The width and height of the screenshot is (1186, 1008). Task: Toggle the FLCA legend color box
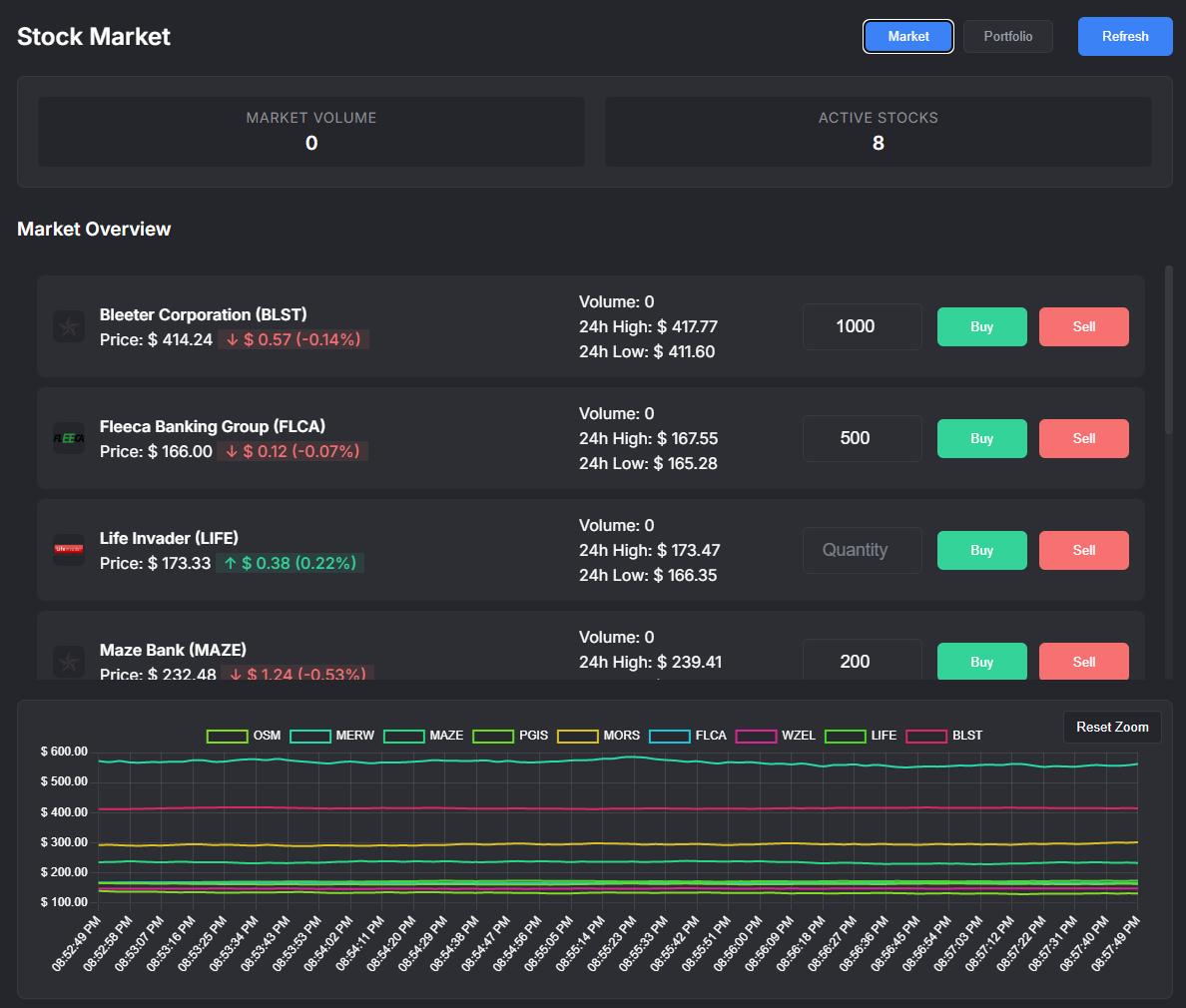(670, 736)
